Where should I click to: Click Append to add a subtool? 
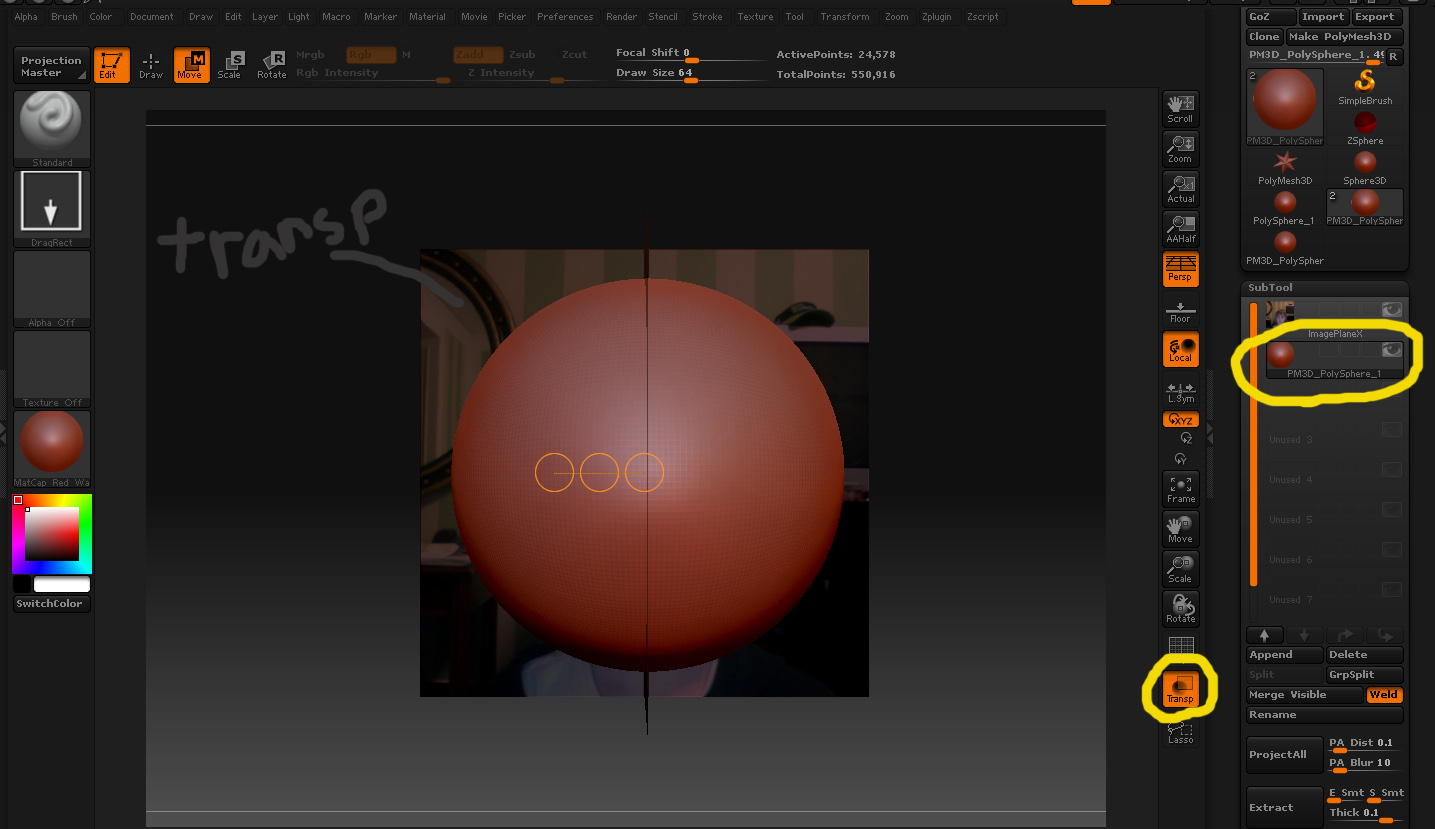pos(1285,655)
